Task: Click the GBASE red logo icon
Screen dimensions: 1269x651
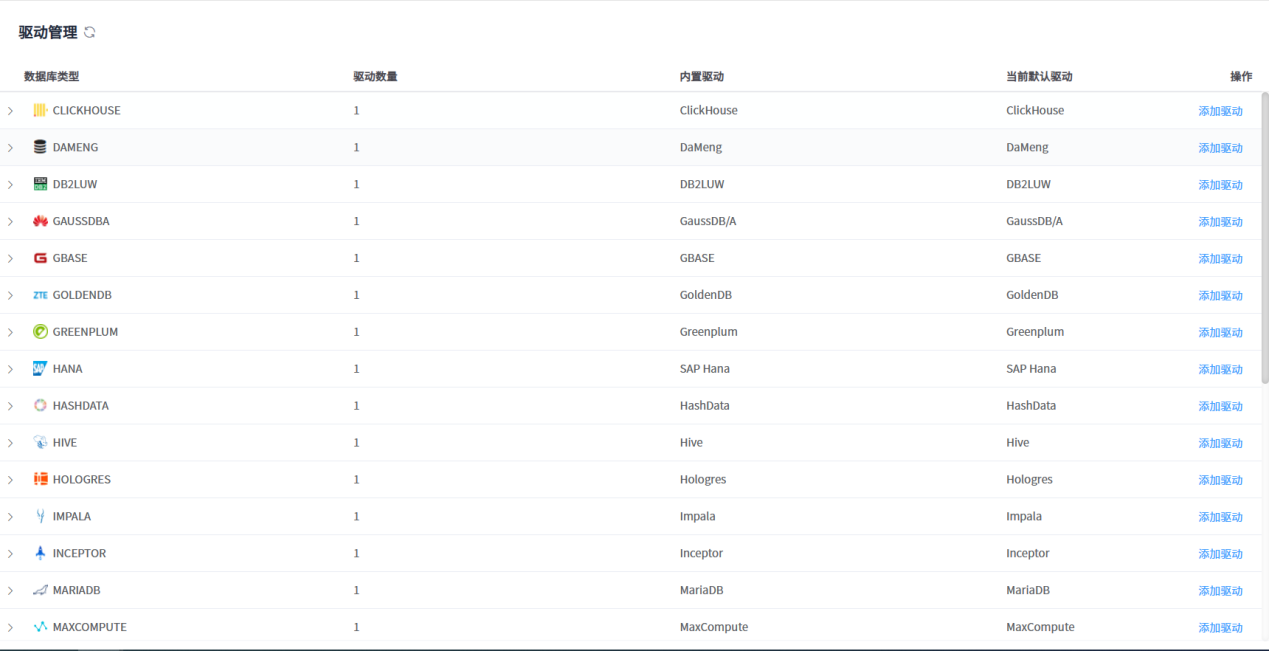Action: pos(40,258)
